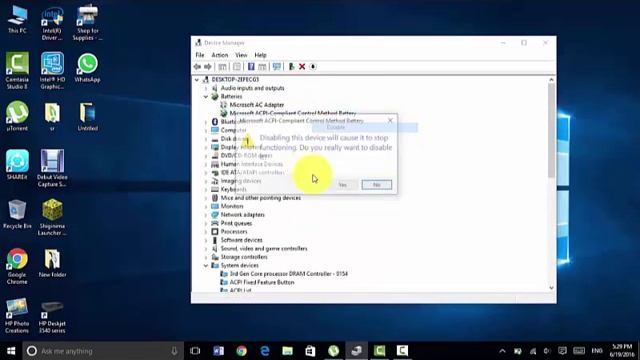The image size is (640, 360).
Task: Open uTorrent desktop icon
Action: point(17,116)
